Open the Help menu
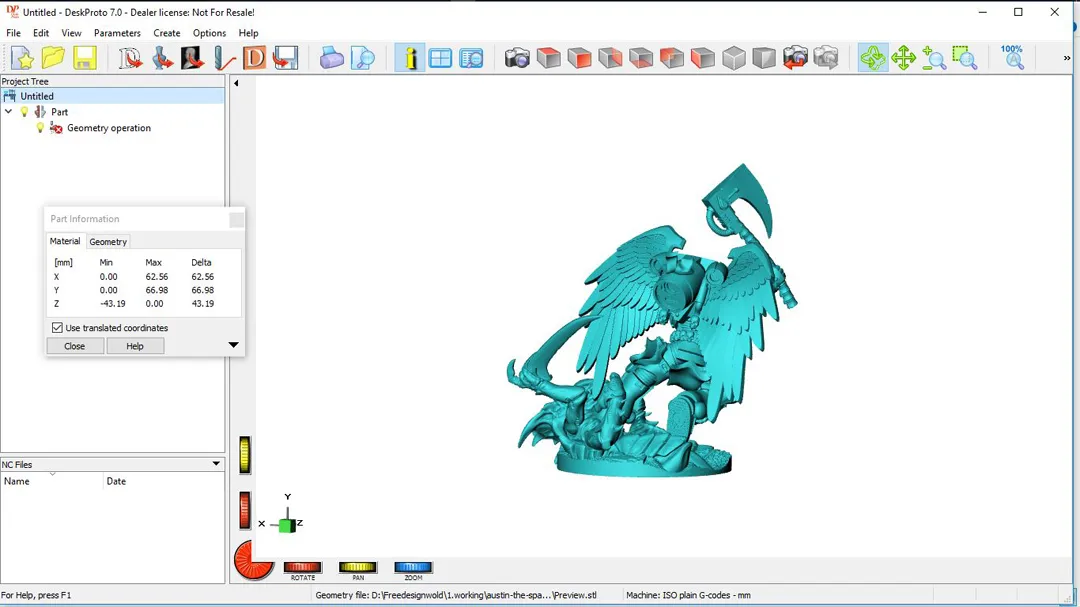This screenshot has height=607, width=1080. pyautogui.click(x=248, y=33)
